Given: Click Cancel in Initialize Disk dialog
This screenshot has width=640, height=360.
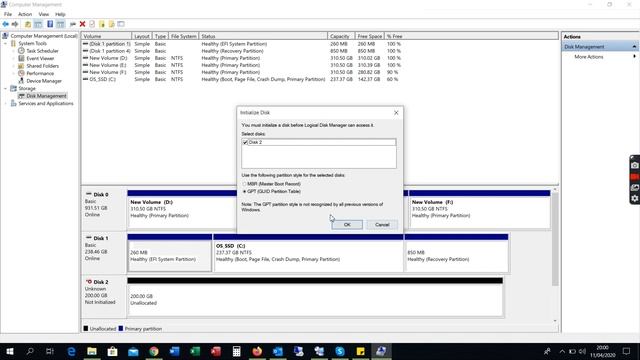Looking at the screenshot, I should pyautogui.click(x=382, y=225).
